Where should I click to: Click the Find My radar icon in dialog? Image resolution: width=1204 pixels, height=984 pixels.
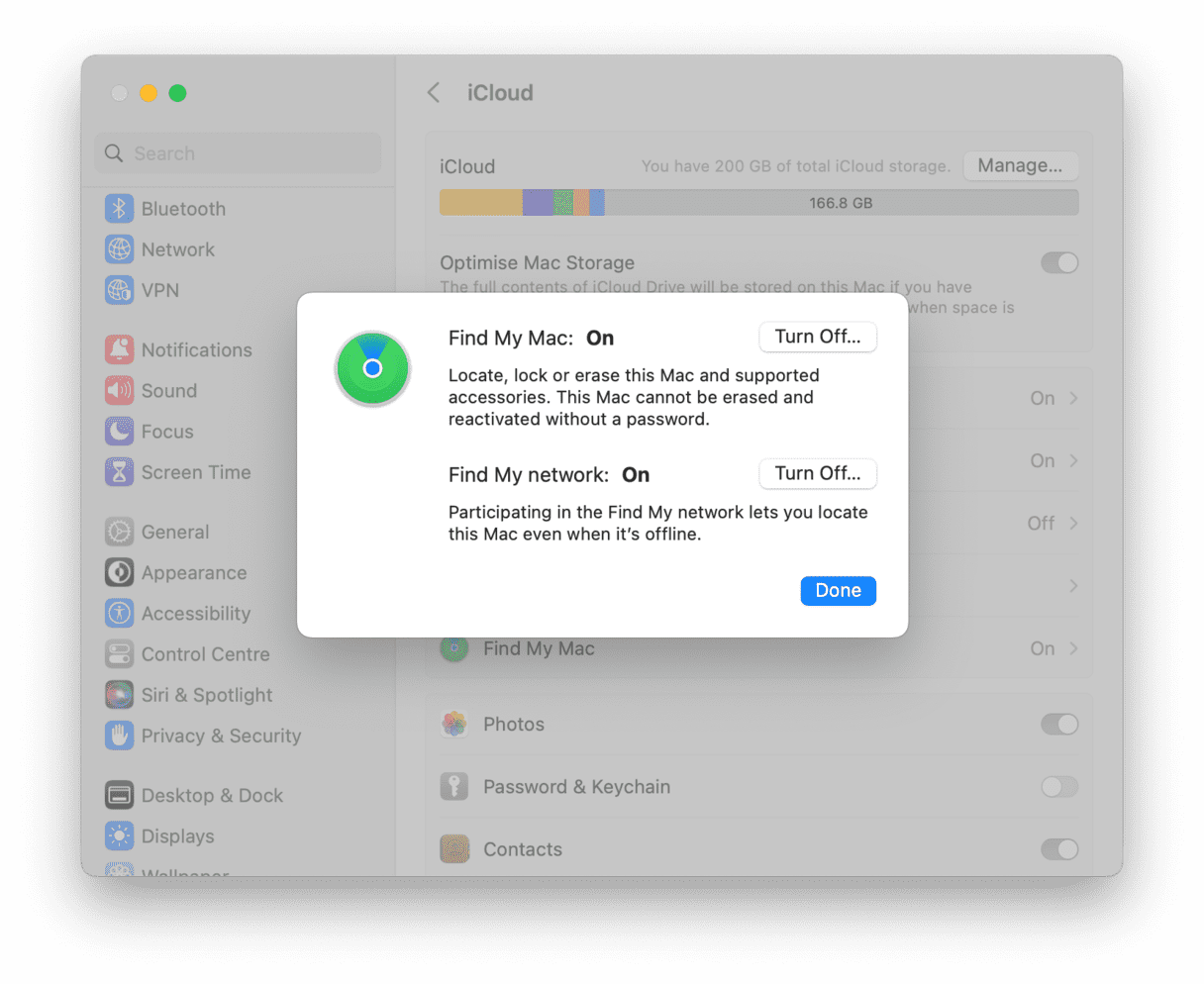[372, 368]
